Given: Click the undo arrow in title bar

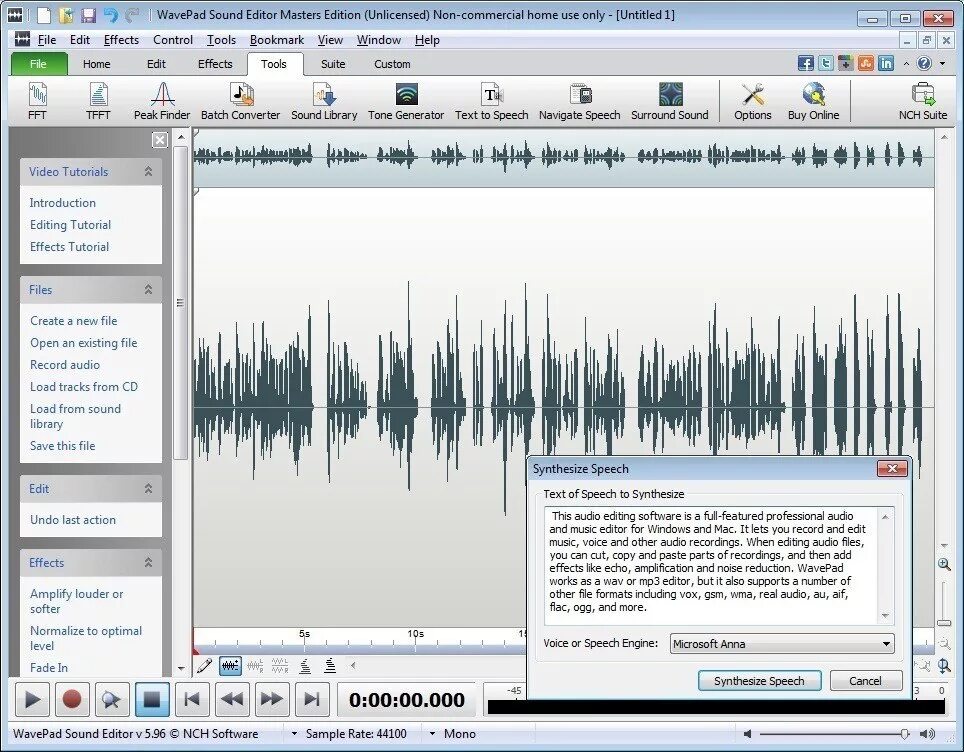Looking at the screenshot, I should [111, 15].
